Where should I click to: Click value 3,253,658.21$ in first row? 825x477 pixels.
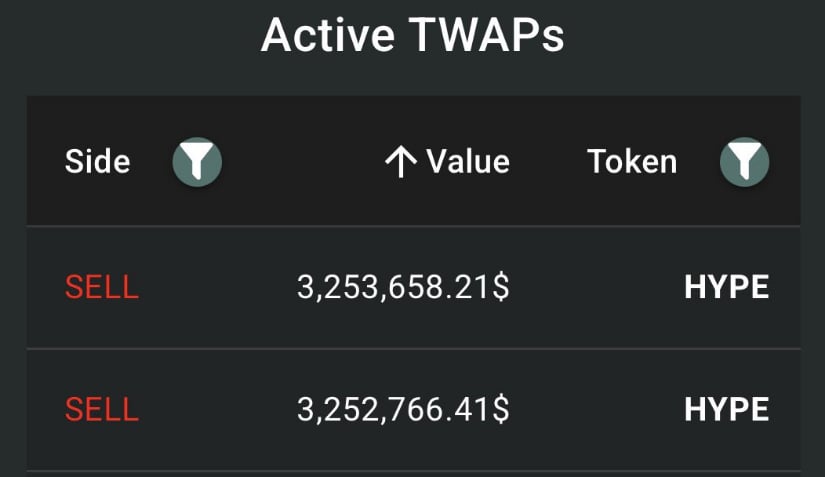(x=403, y=288)
